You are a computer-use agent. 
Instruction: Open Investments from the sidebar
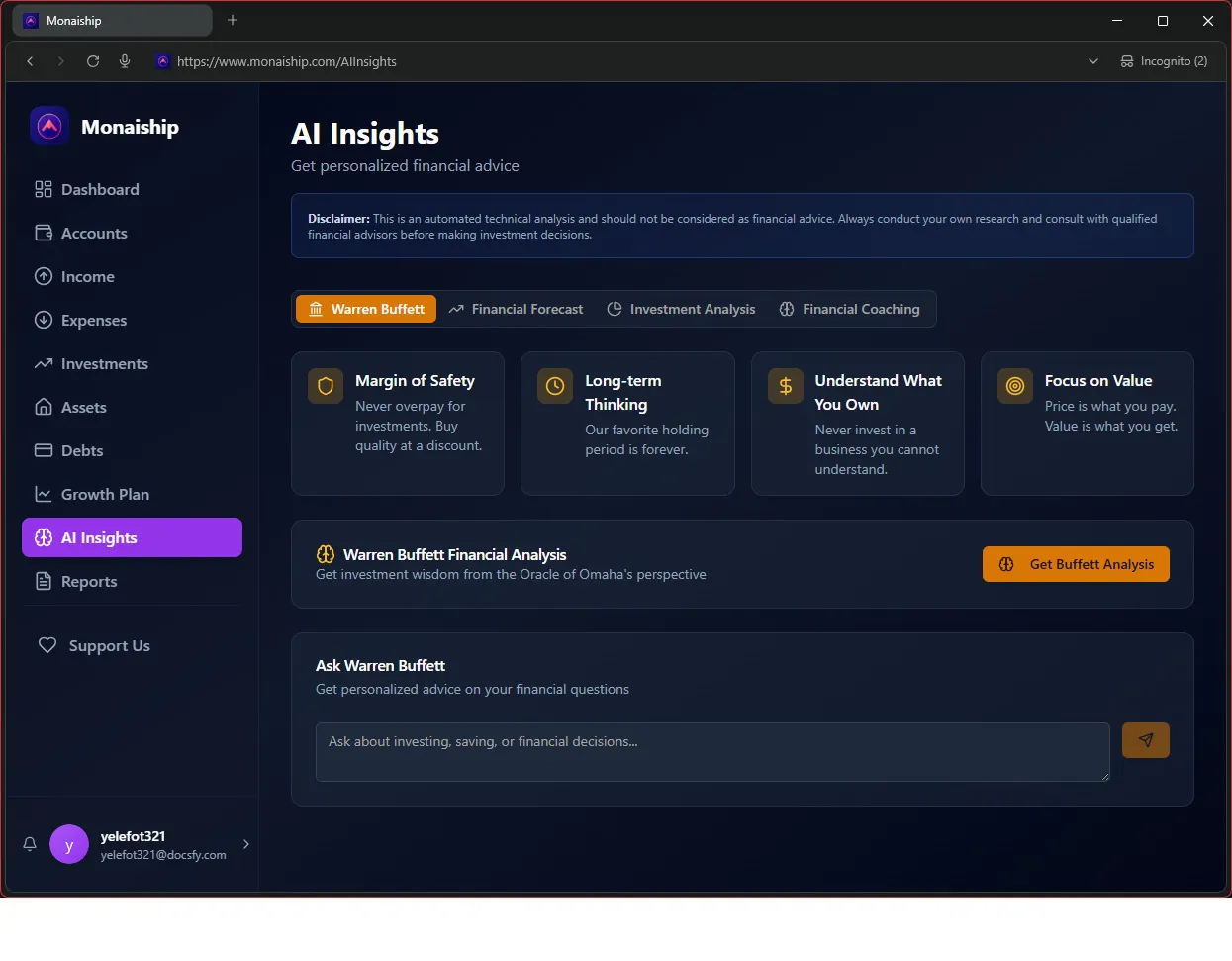(x=132, y=363)
